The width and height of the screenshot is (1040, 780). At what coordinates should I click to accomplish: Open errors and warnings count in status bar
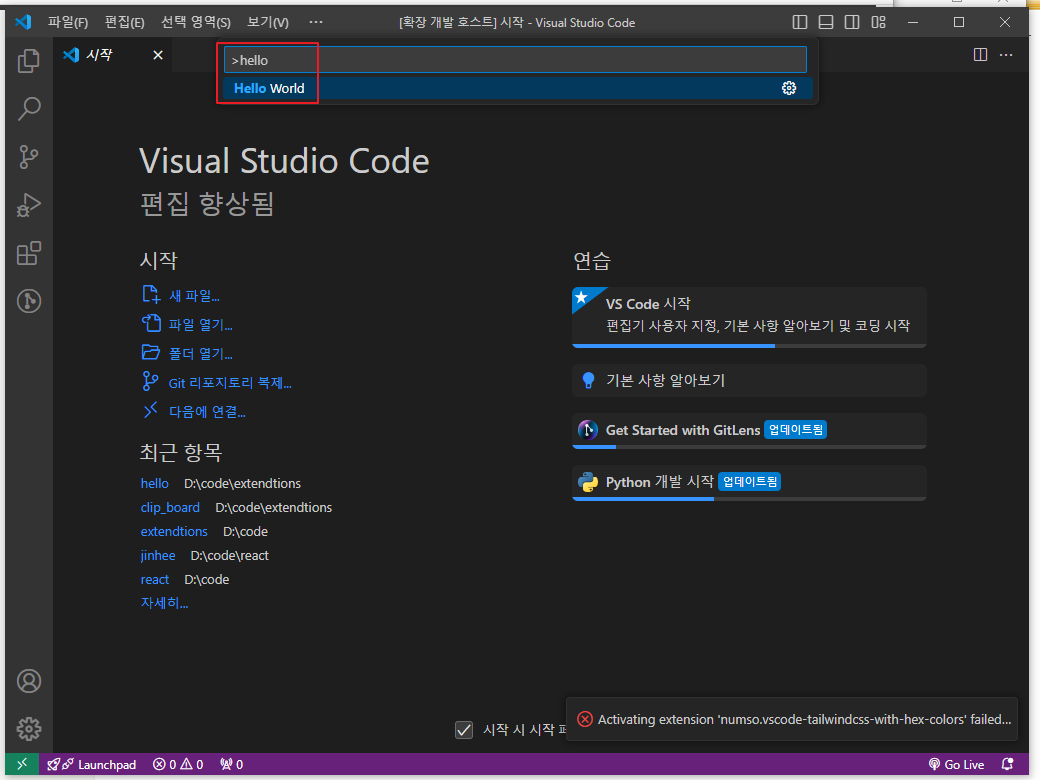coord(178,765)
